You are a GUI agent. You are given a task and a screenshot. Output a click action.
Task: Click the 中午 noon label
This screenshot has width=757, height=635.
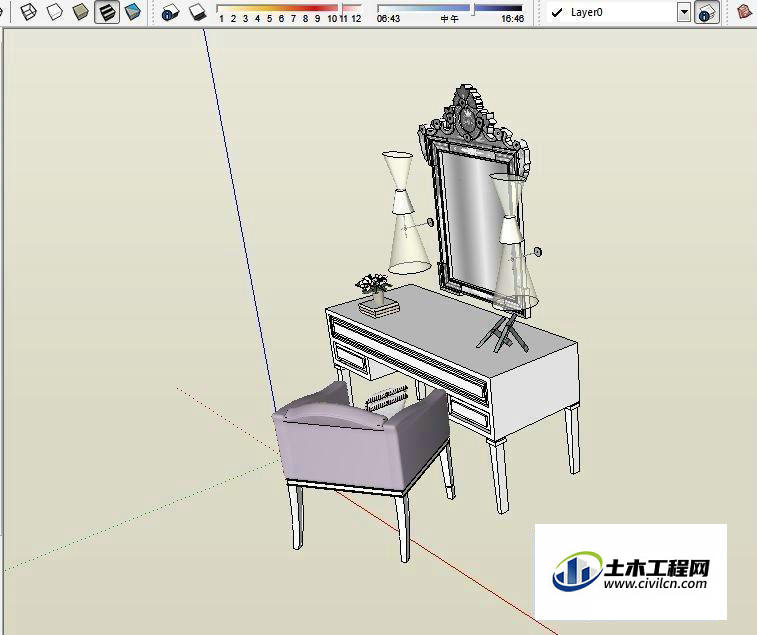pyautogui.click(x=449, y=19)
